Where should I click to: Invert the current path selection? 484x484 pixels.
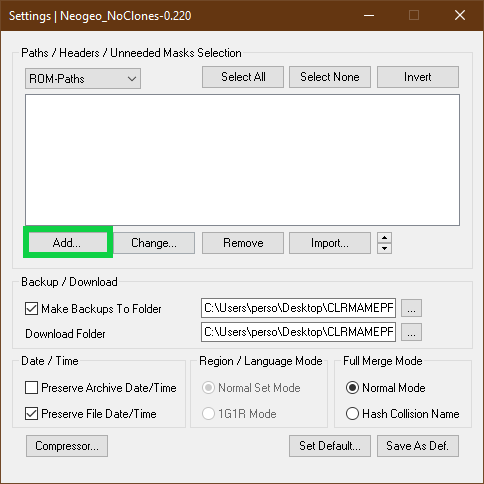click(x=418, y=77)
